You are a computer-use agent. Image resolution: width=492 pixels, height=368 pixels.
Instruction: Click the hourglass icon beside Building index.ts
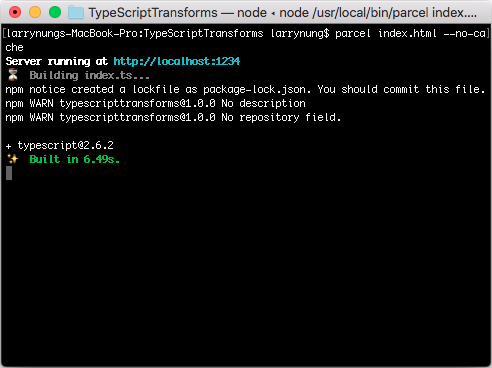(13, 75)
